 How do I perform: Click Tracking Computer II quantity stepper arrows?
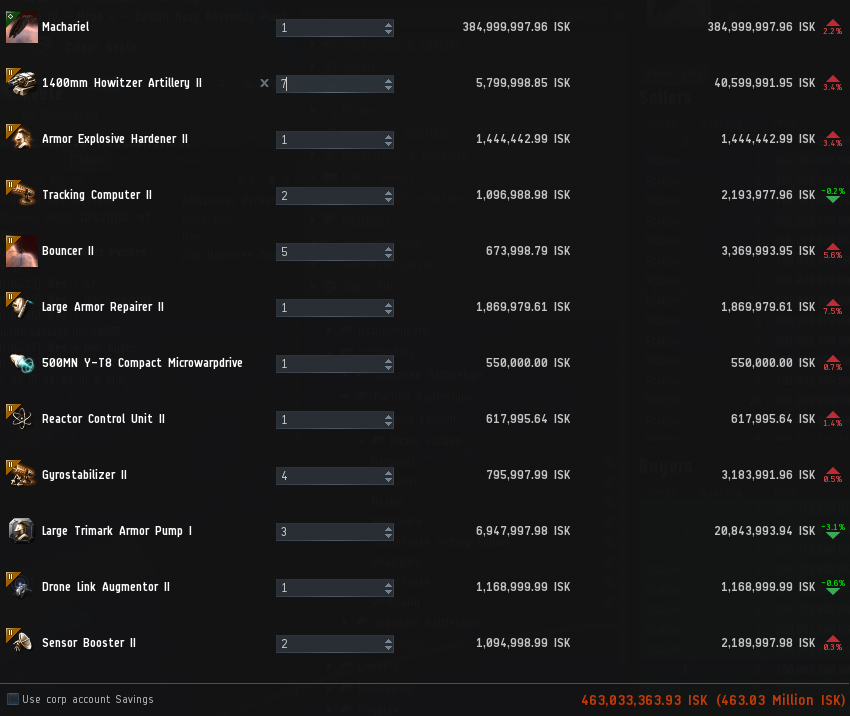[388, 196]
